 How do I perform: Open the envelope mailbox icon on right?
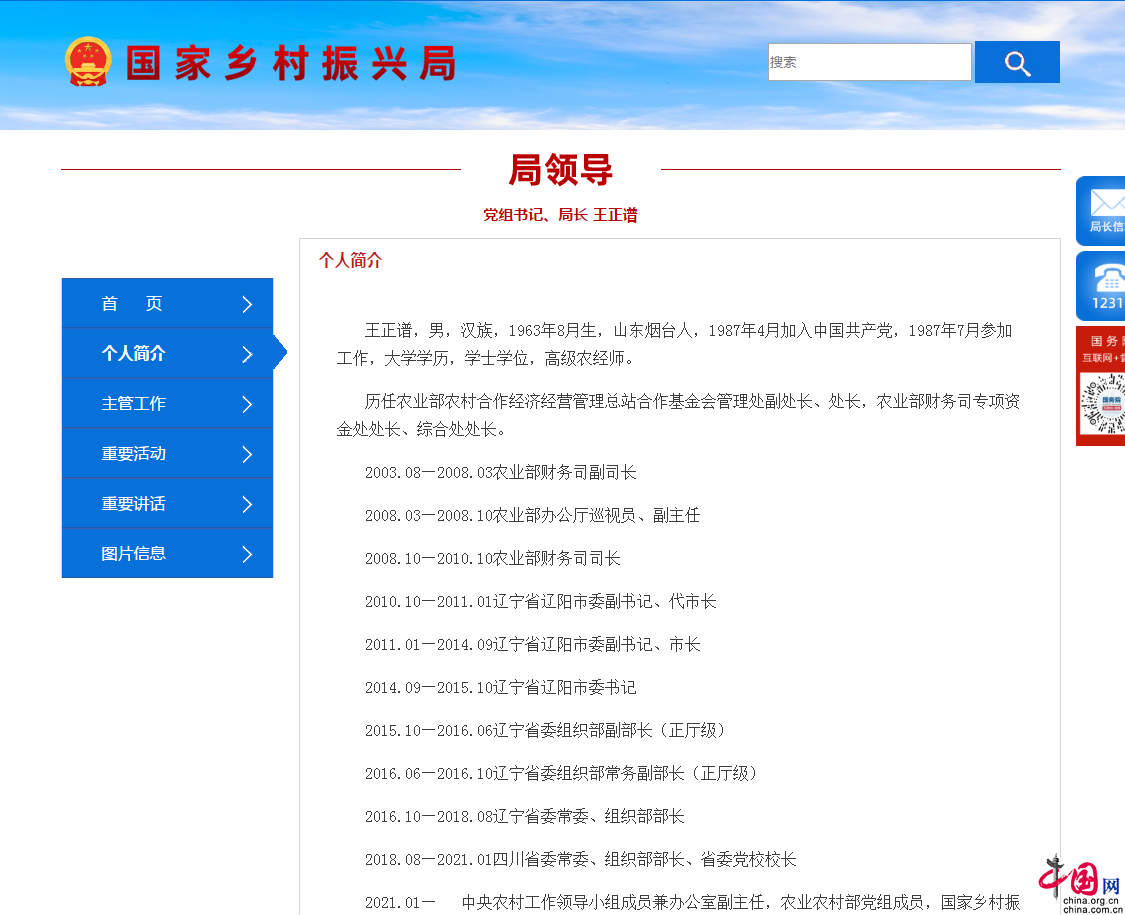(x=1104, y=210)
